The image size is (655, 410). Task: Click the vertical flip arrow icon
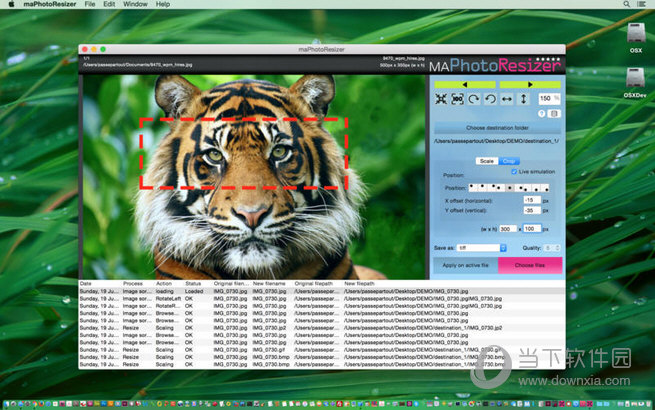[522, 100]
